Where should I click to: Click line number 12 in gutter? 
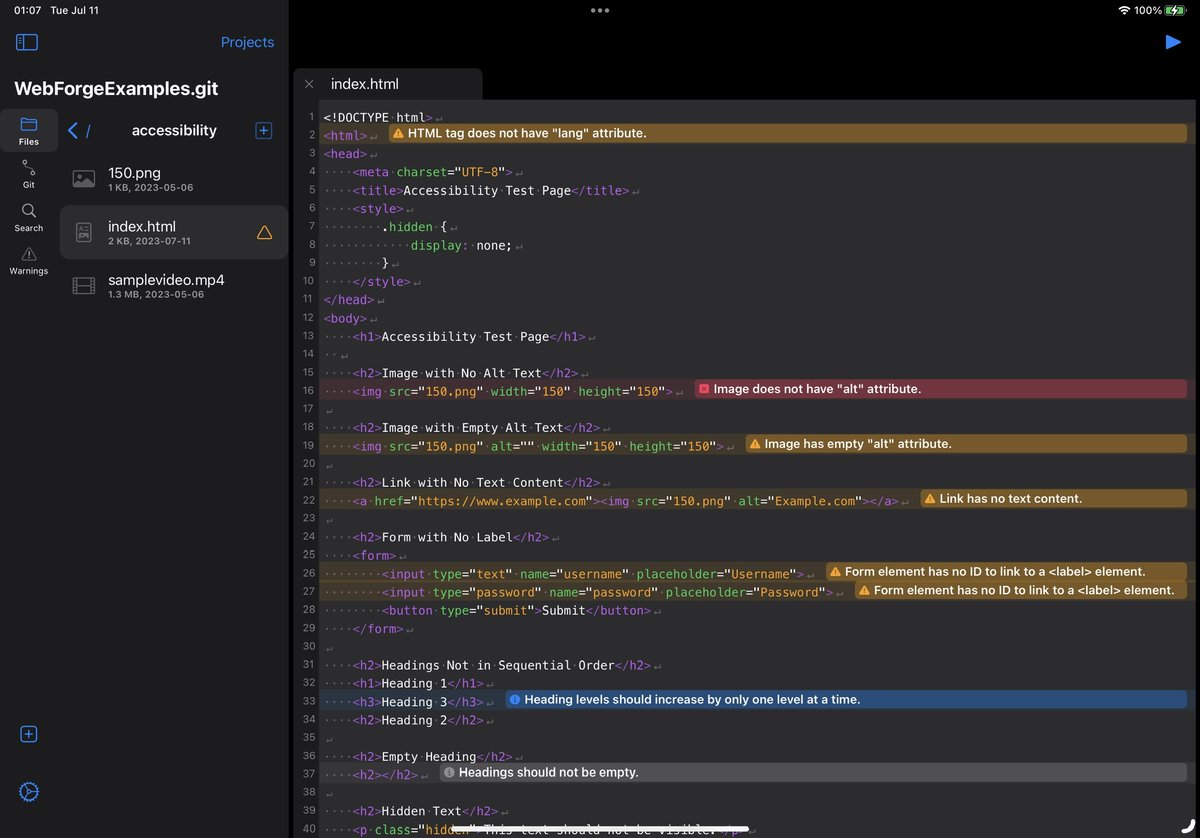pos(309,318)
